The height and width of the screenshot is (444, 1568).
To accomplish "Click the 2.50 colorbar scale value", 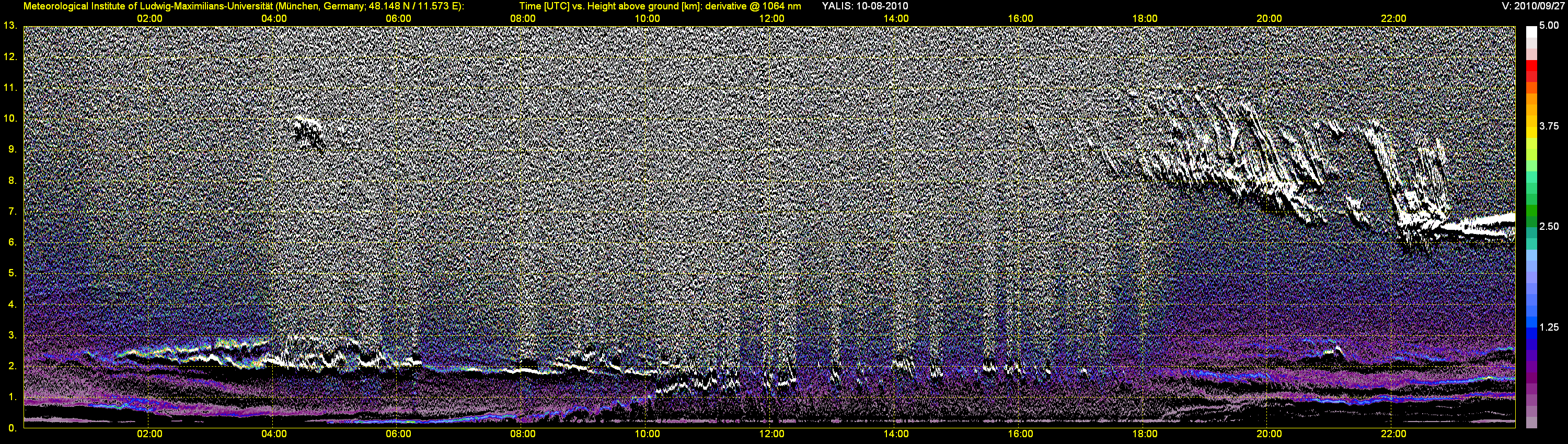I will (1549, 226).
